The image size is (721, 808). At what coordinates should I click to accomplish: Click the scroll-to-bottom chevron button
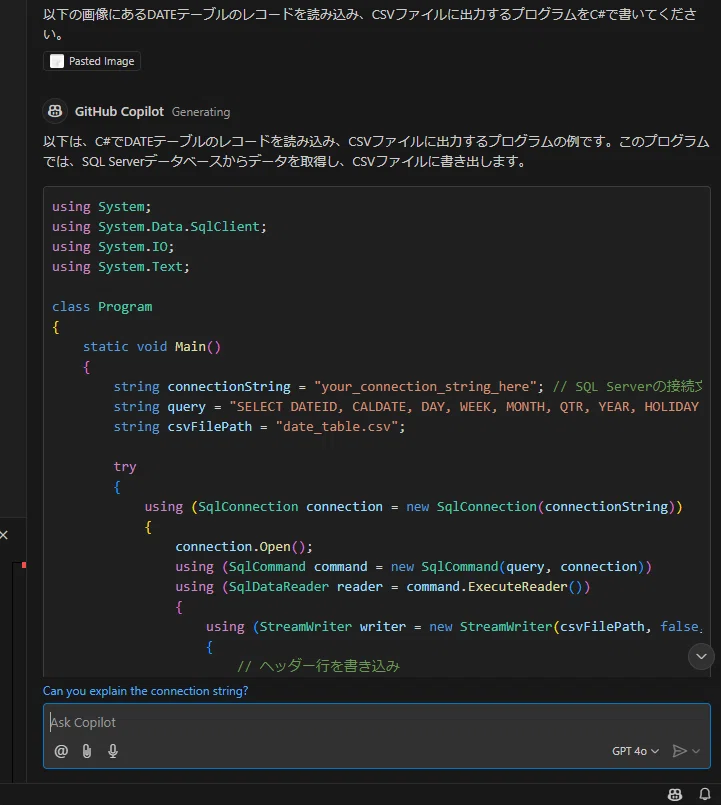pos(701,656)
